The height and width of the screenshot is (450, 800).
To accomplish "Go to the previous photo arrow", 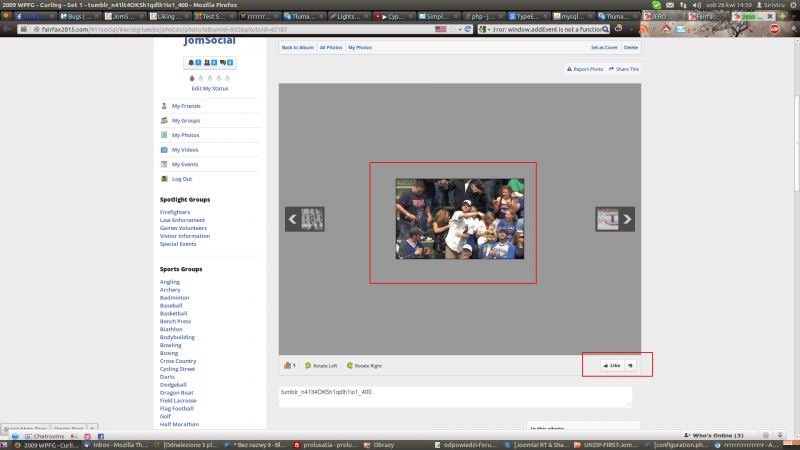I will coord(292,219).
